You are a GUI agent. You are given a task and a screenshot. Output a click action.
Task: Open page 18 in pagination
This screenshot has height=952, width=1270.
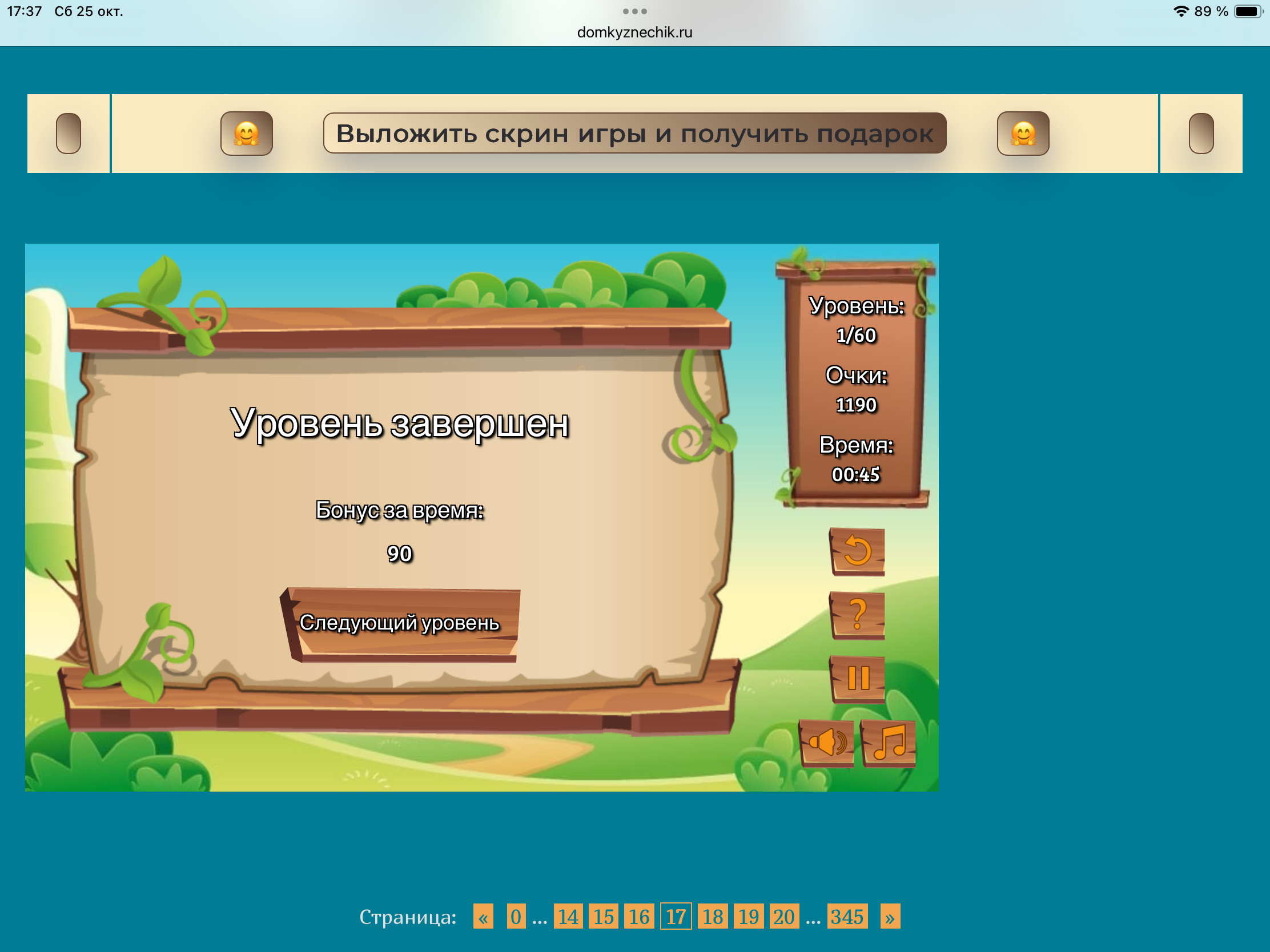click(x=713, y=917)
